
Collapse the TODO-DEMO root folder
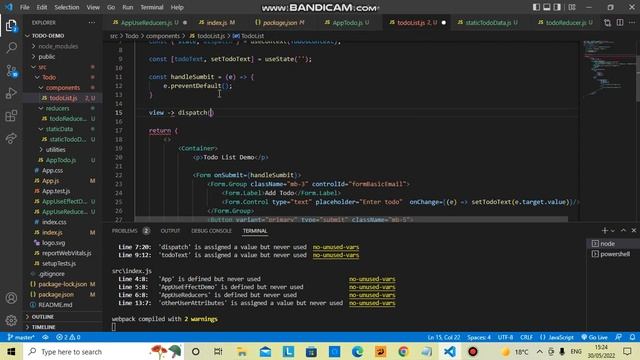(62, 36)
